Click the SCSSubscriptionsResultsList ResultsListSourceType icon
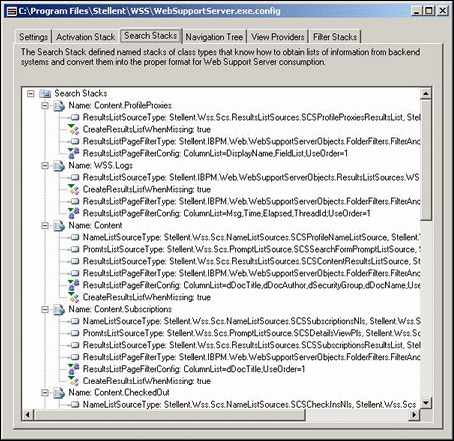The image size is (454, 441). tap(75, 345)
